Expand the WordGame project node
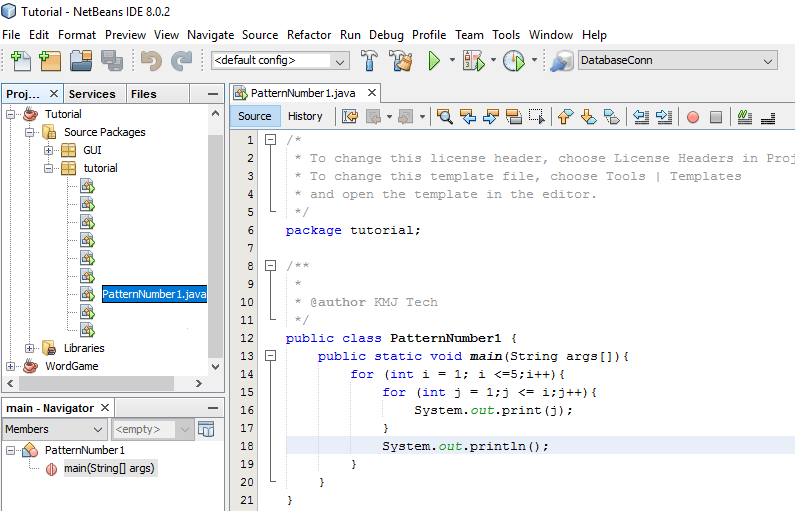This screenshot has height=511, width=795. click(x=11, y=366)
